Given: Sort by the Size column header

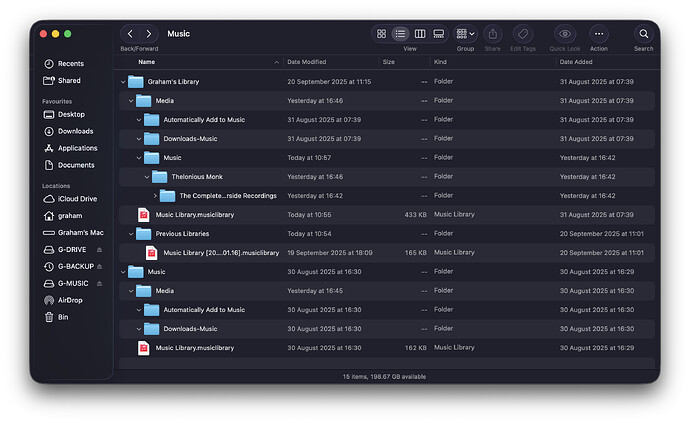Looking at the screenshot, I should [389, 62].
